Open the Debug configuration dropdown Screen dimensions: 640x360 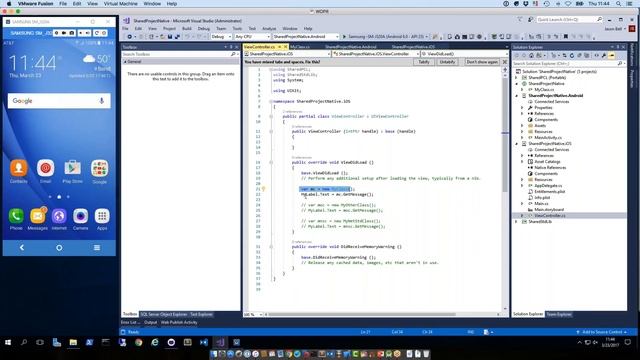coord(221,37)
